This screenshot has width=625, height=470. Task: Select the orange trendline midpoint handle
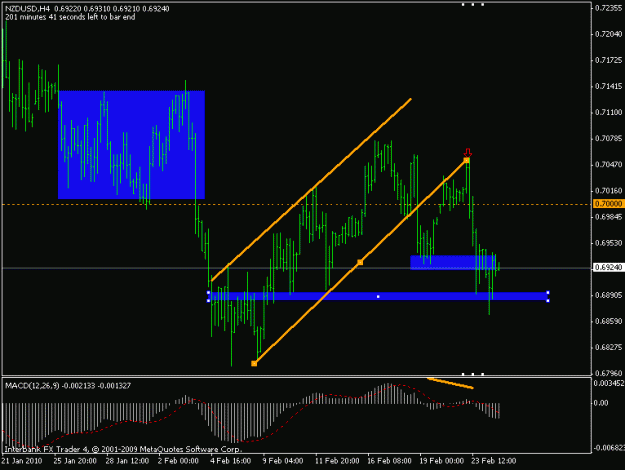[360, 262]
